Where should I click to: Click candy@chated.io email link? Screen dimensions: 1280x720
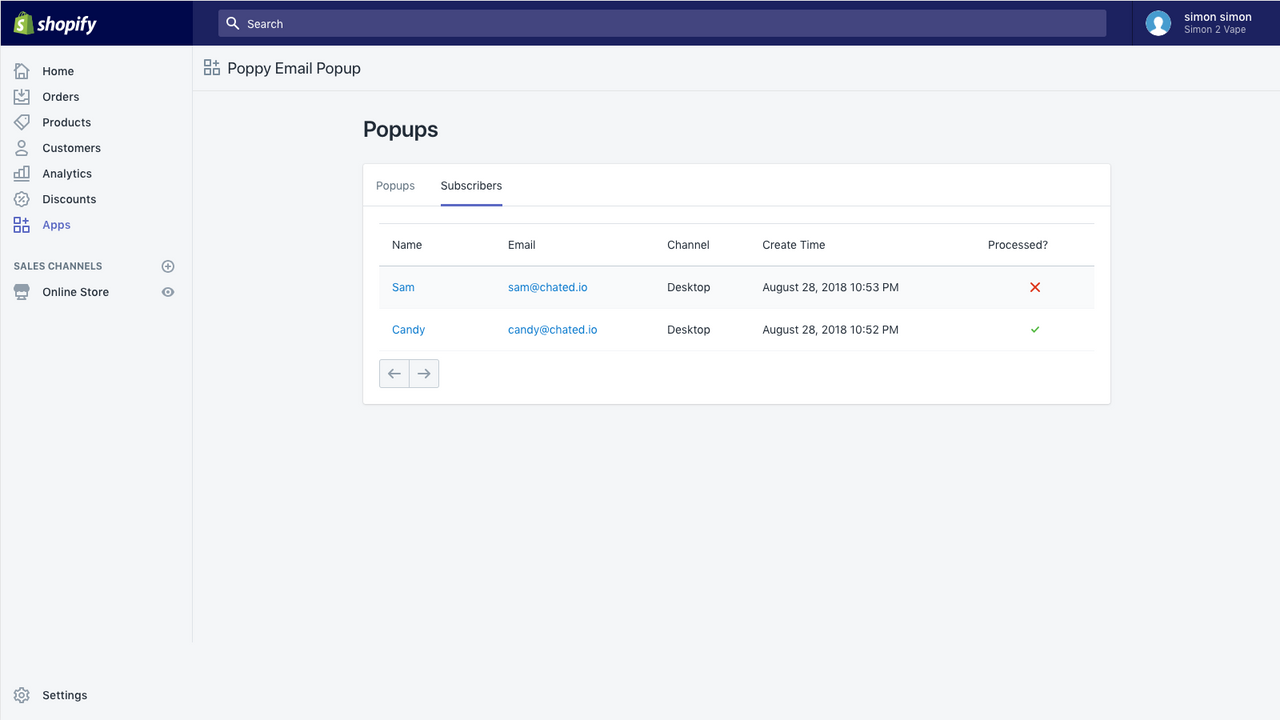552,329
